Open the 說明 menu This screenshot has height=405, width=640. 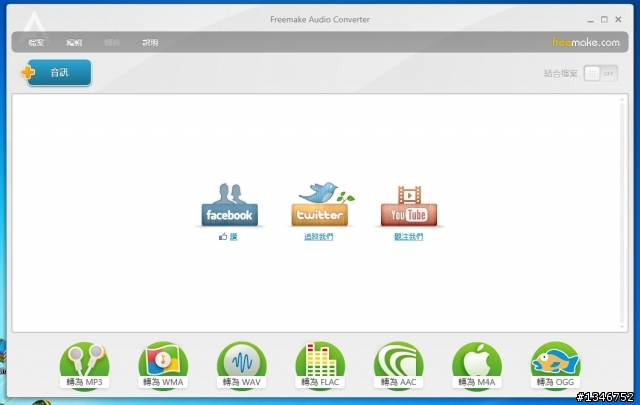pos(150,42)
